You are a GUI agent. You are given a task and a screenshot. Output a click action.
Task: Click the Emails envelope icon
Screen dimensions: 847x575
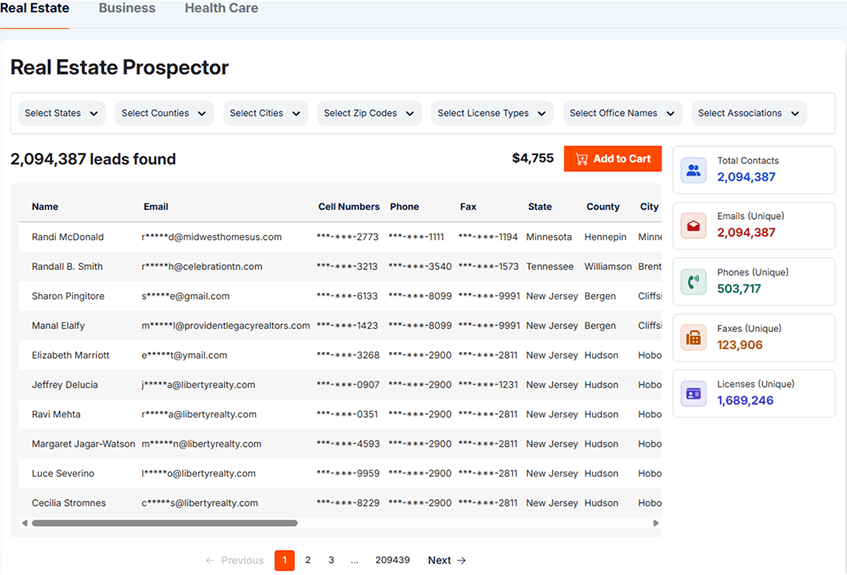coord(694,226)
